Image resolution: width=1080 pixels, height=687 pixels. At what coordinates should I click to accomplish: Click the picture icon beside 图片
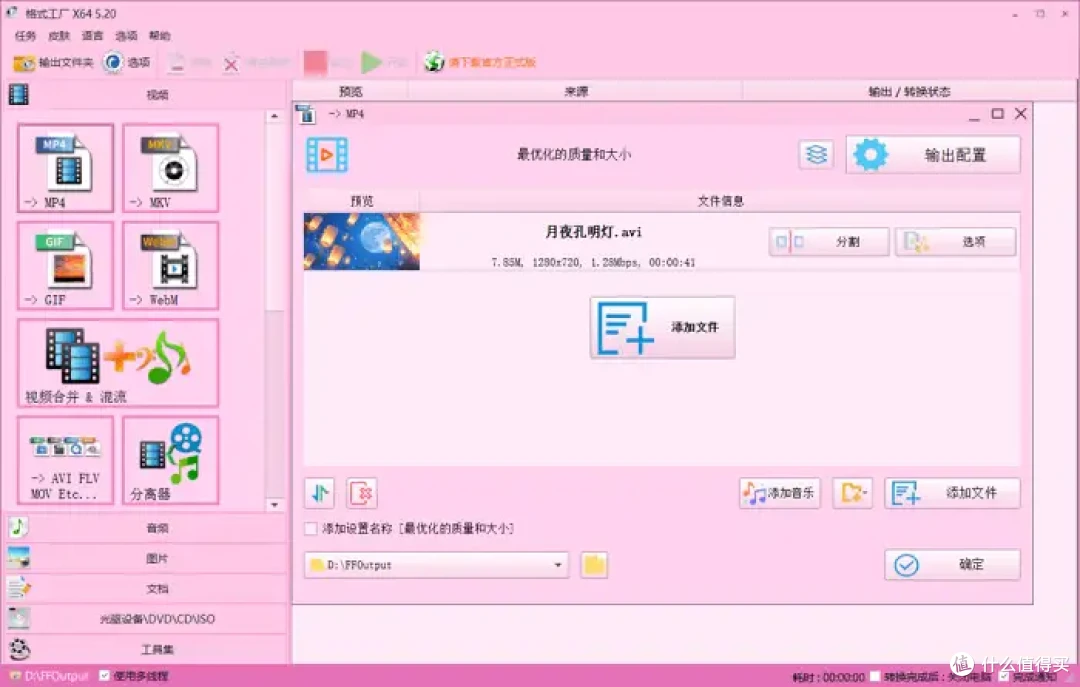pyautogui.click(x=19, y=558)
